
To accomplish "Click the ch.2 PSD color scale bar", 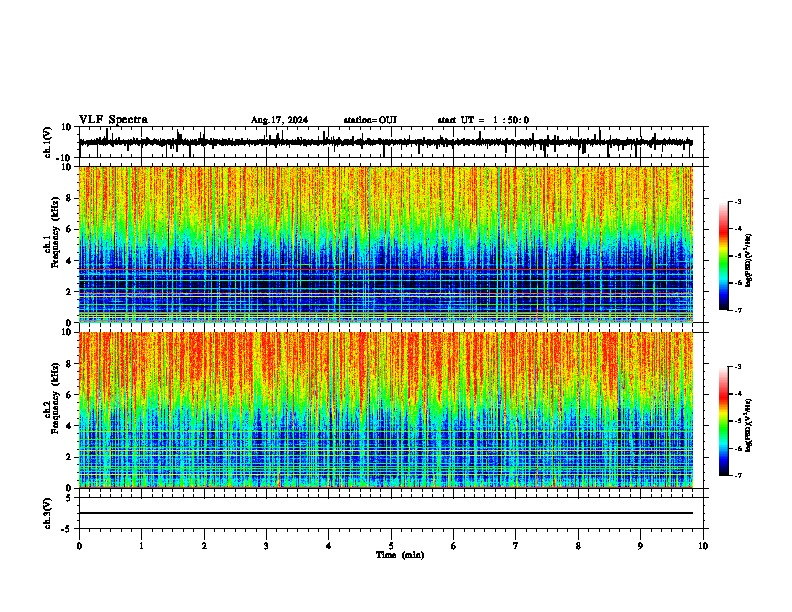I will (724, 421).
